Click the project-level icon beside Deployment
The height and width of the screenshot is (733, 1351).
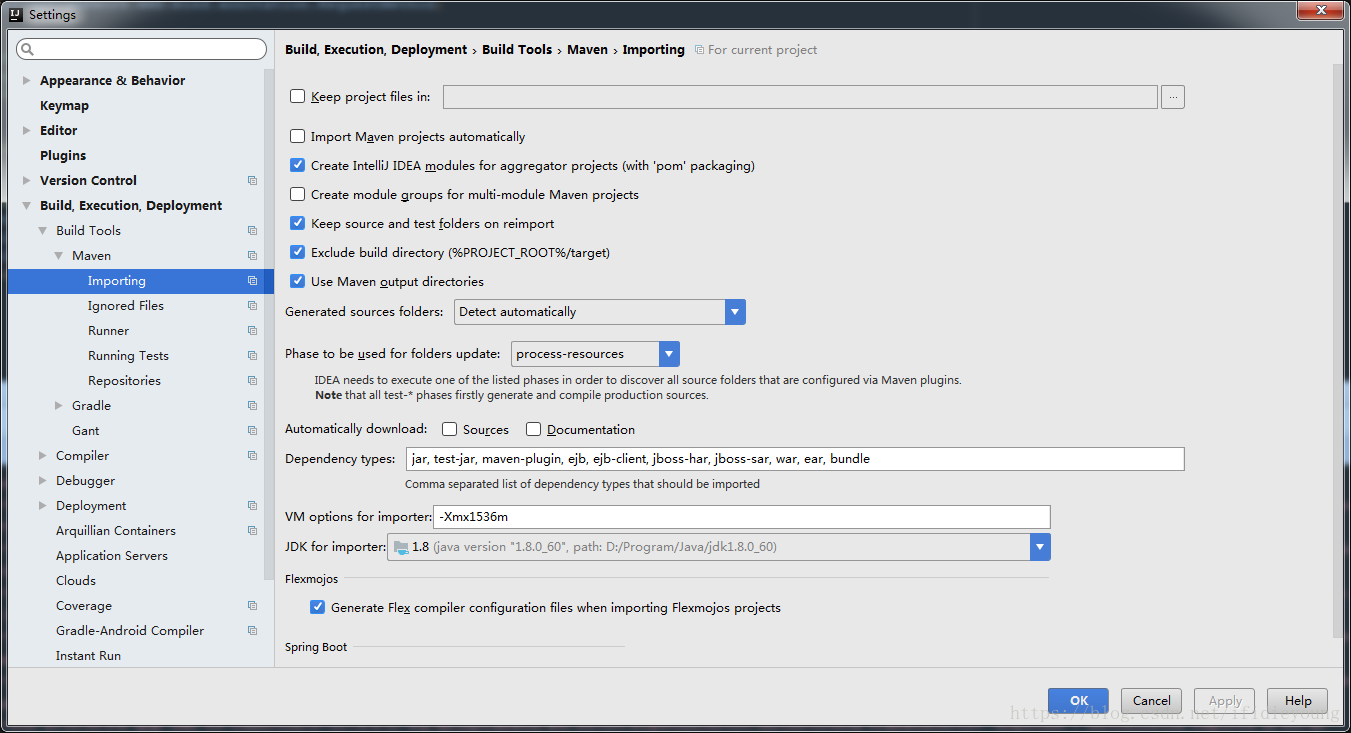[x=252, y=506]
